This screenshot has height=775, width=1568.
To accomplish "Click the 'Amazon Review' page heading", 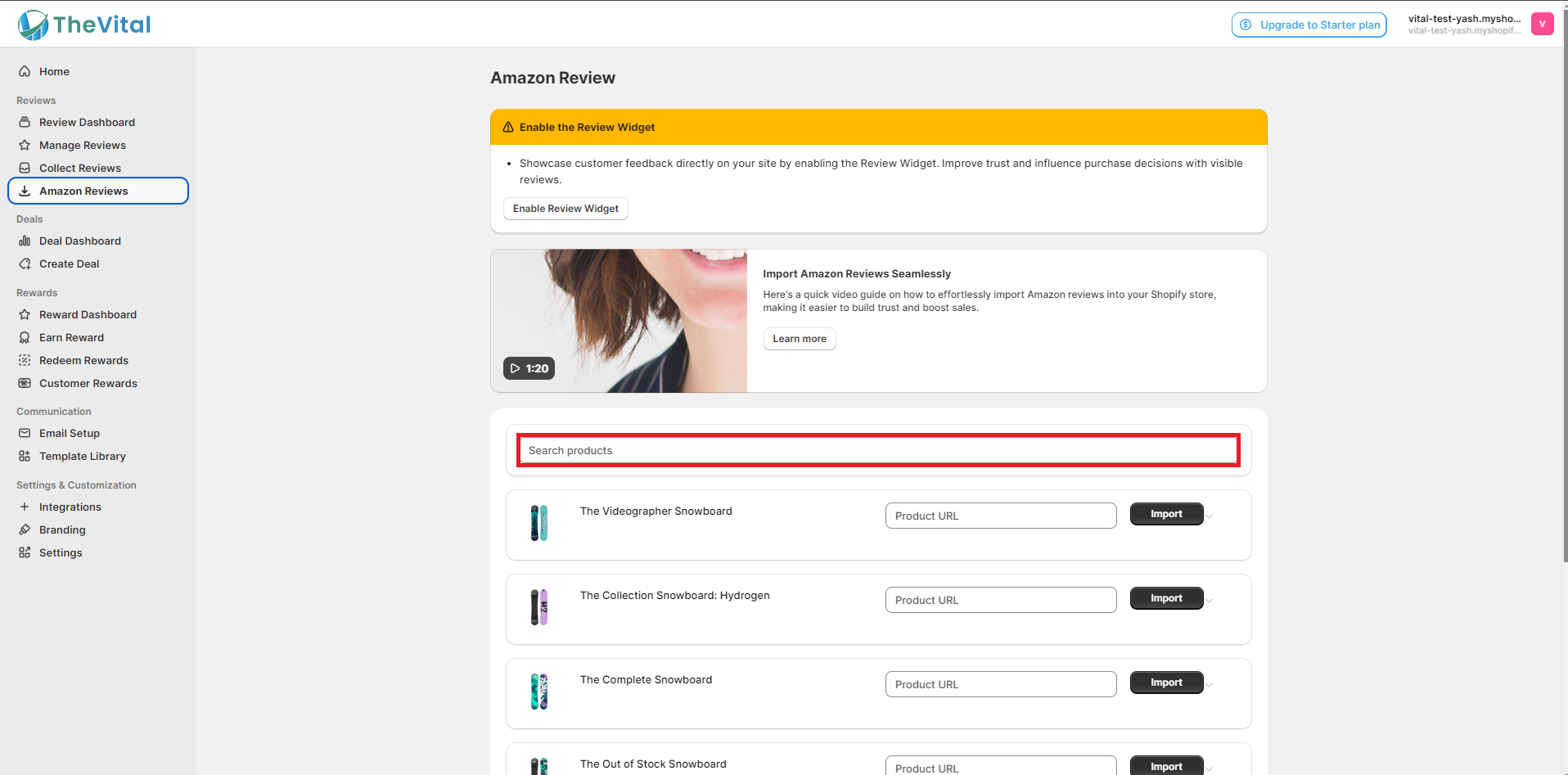I will click(552, 78).
